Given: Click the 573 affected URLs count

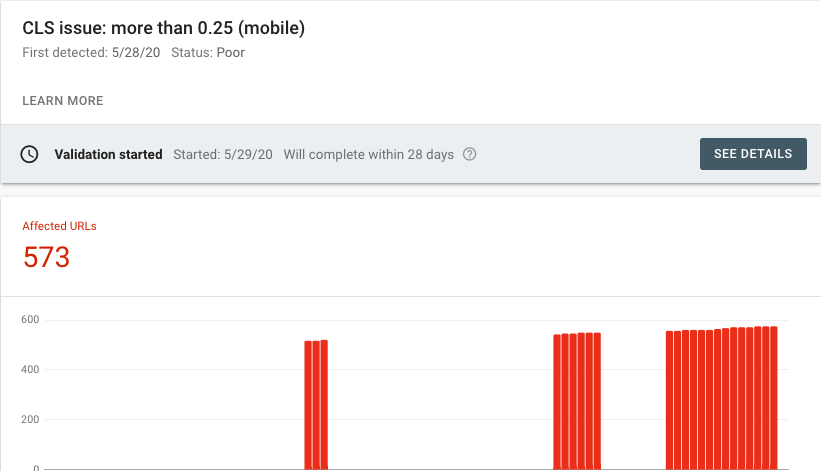Looking at the screenshot, I should 46,257.
